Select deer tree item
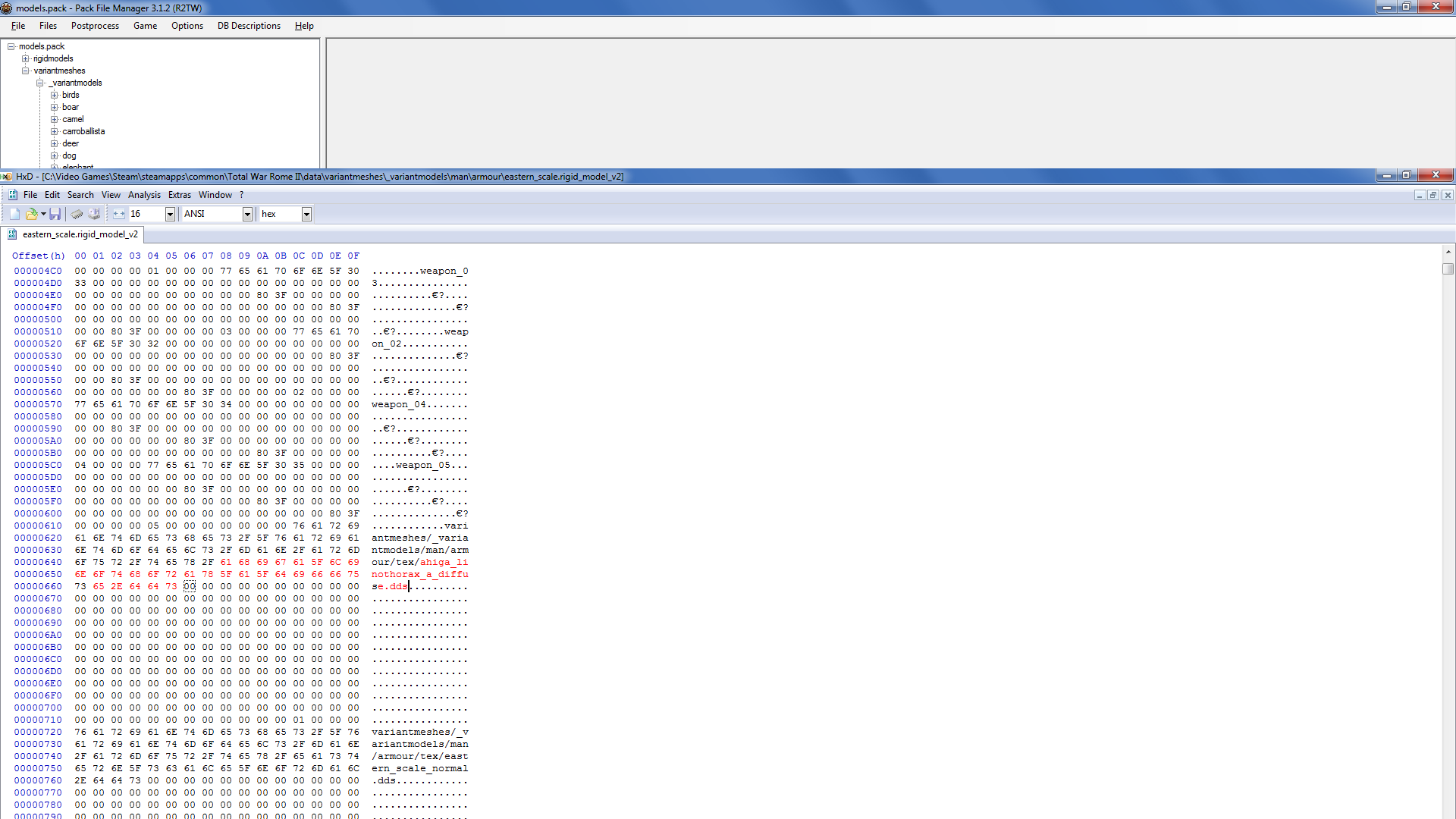The width and height of the screenshot is (1456, 819). (x=71, y=143)
